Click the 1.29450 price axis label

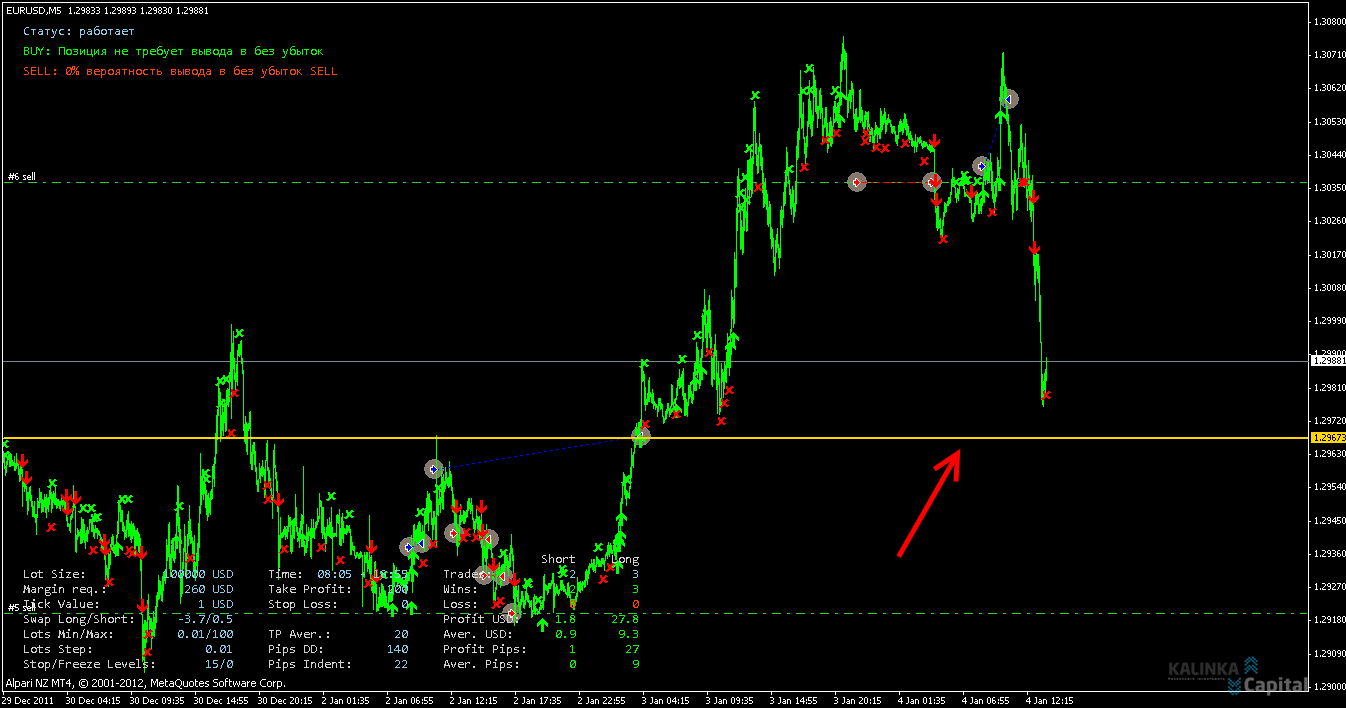coord(1327,520)
